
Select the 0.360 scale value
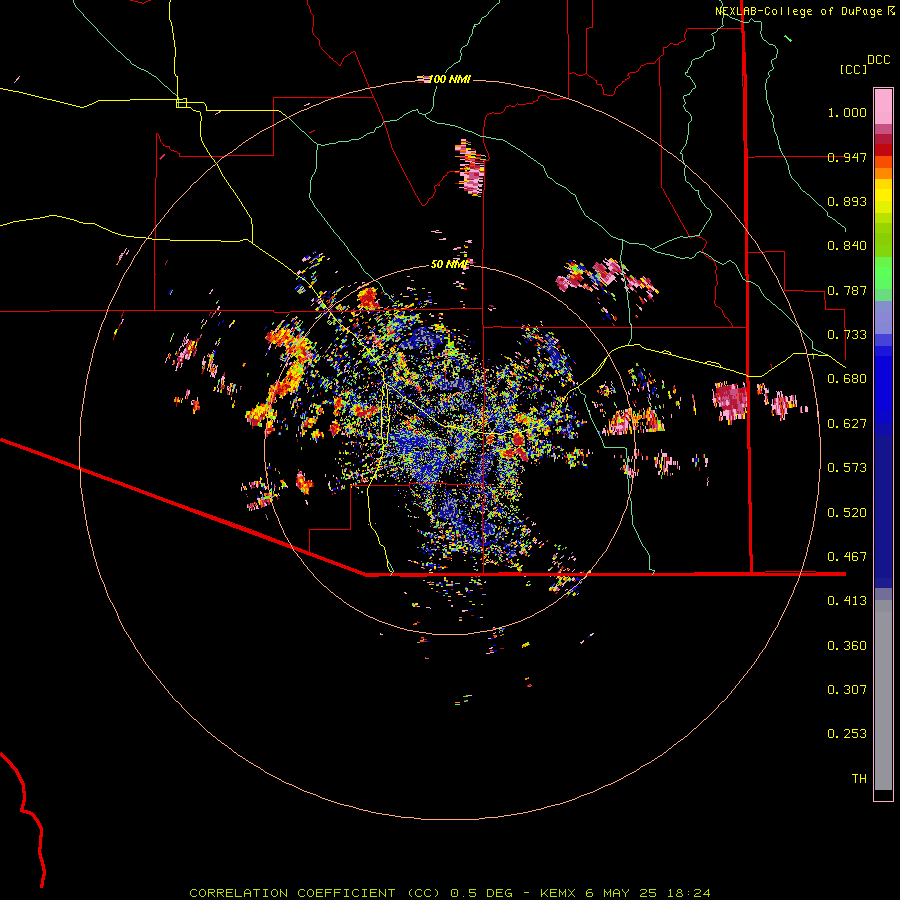[847, 646]
